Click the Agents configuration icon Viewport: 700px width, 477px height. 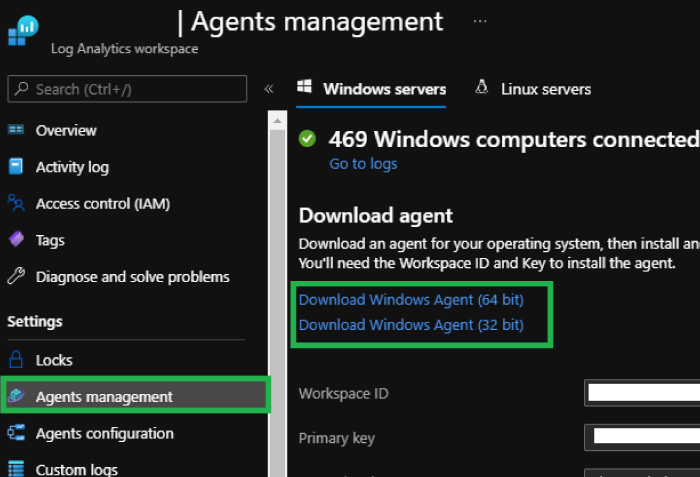click(15, 433)
